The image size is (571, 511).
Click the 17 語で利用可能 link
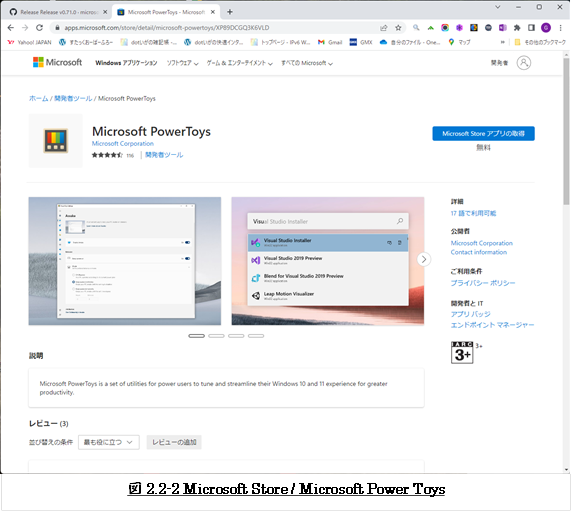[473, 213]
